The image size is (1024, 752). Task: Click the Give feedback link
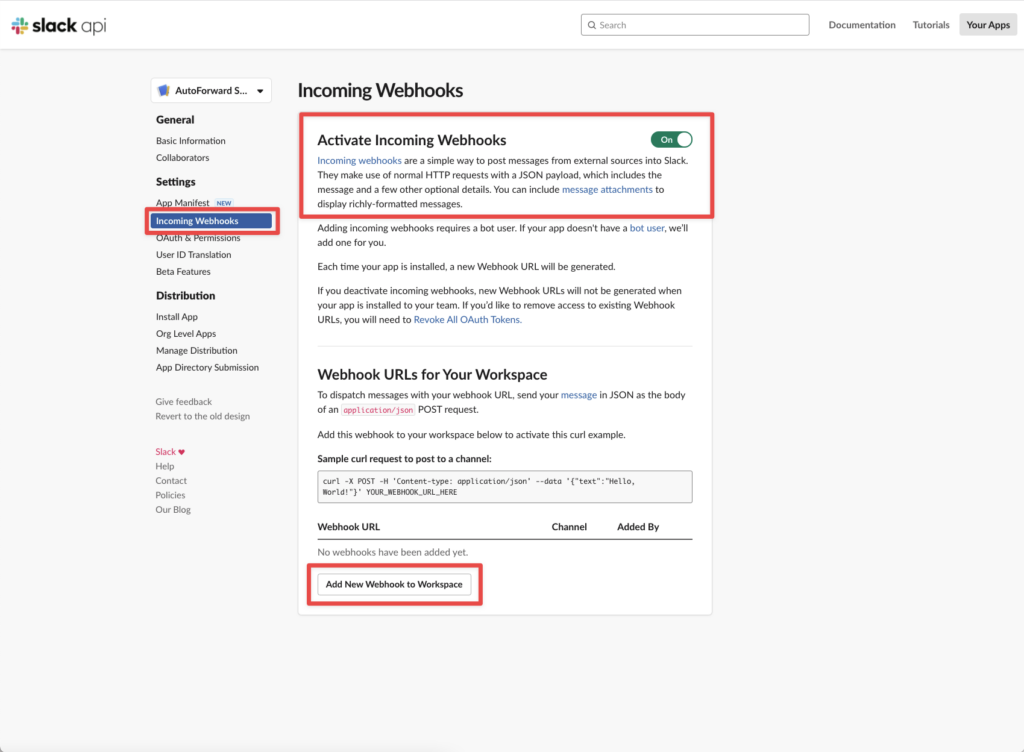point(184,401)
